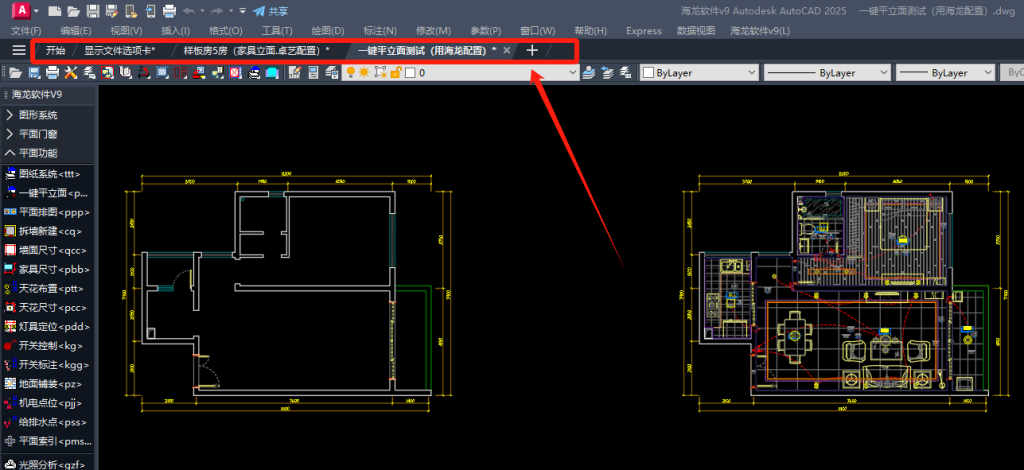The width and height of the screenshot is (1024, 470).
Task: Click the Undo arrow icon
Action: (189, 11)
